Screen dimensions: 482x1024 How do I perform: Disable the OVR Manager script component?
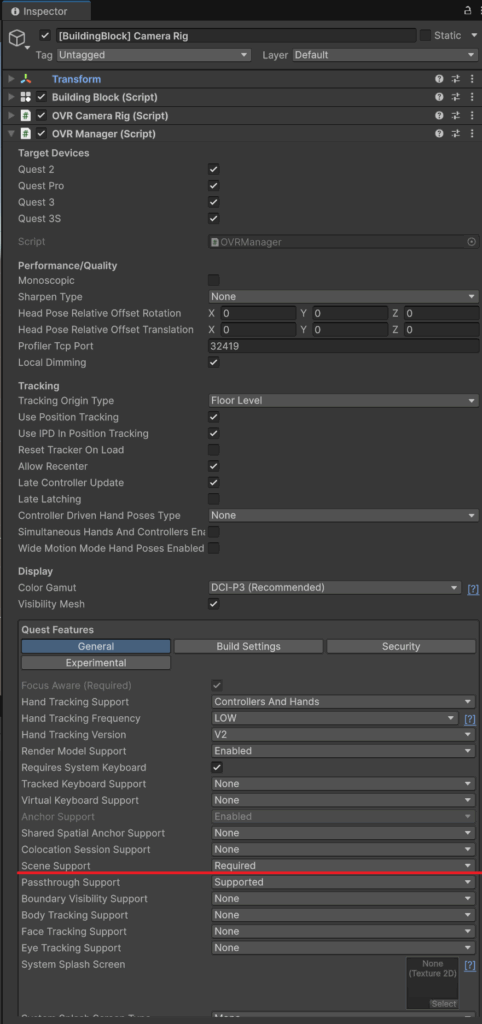click(41, 134)
